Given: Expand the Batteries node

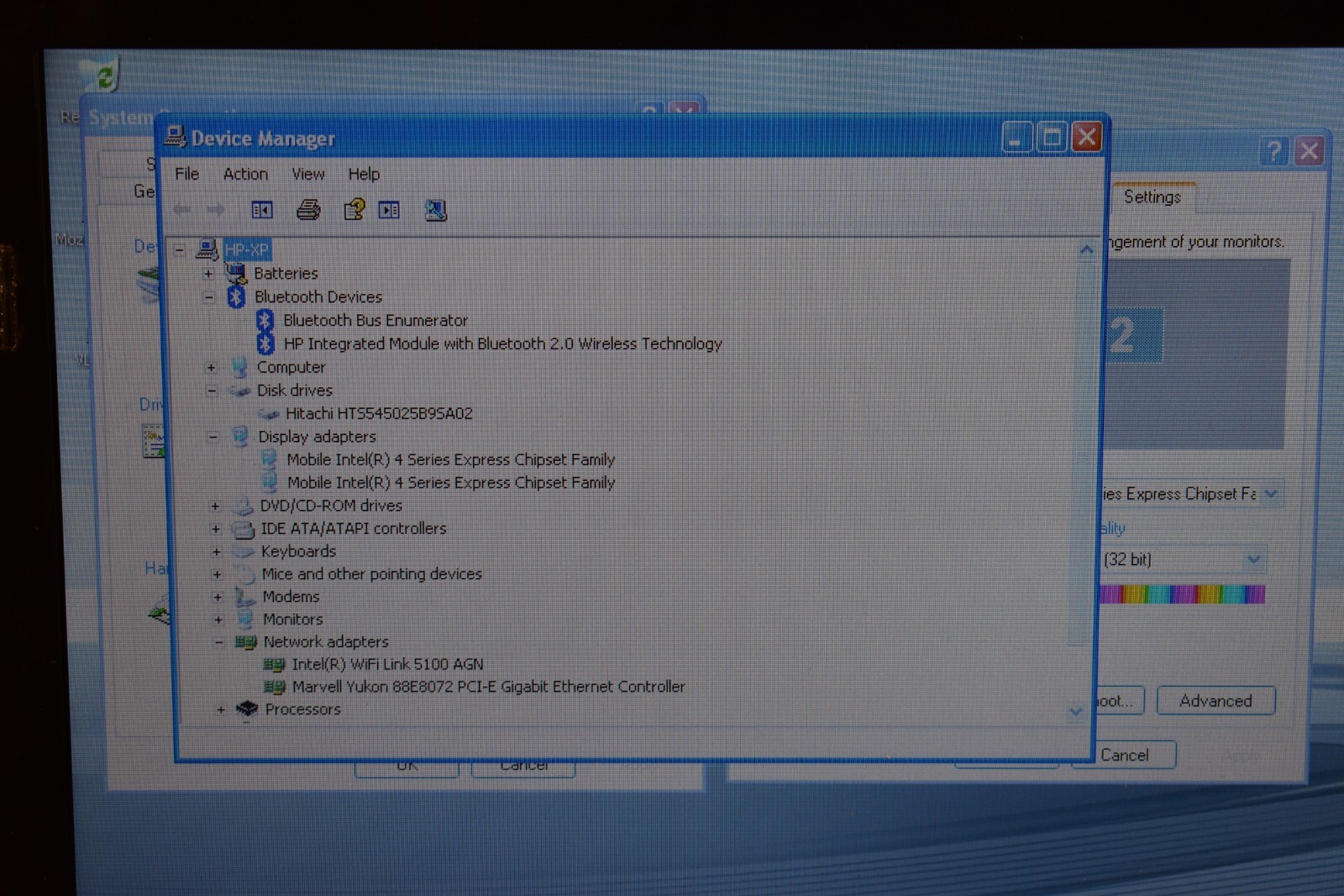Looking at the screenshot, I should tap(208, 273).
